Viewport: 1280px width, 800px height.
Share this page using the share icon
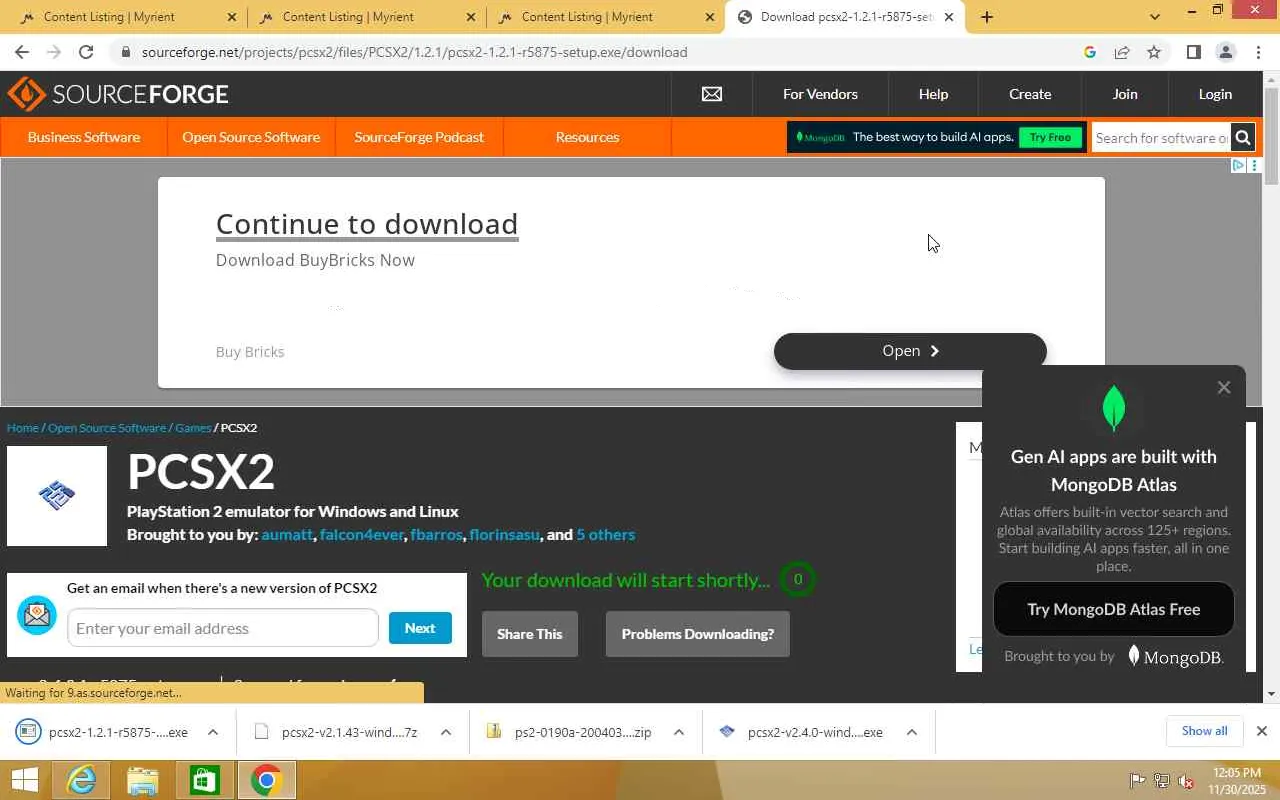[1122, 52]
